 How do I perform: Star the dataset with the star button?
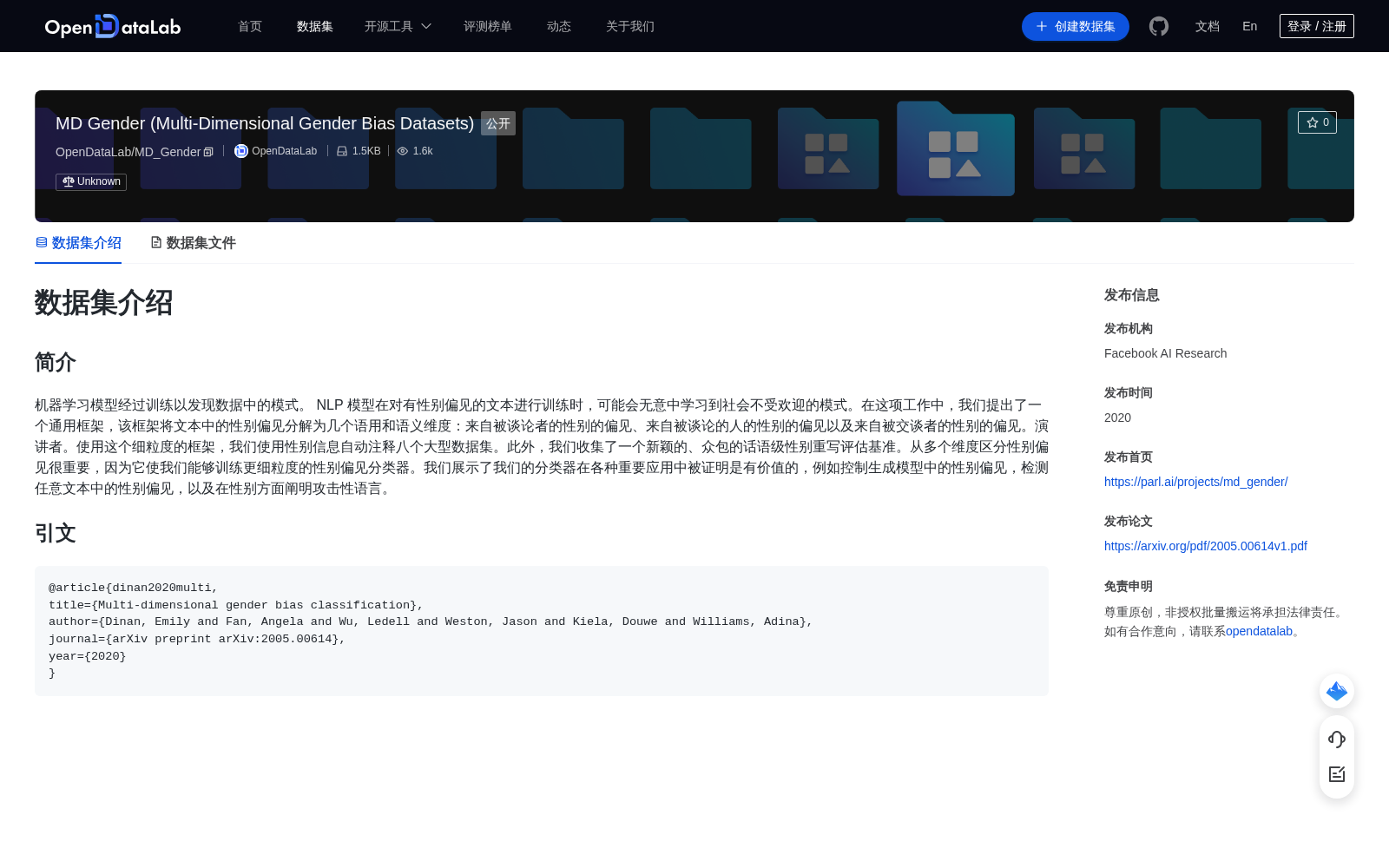(x=1317, y=122)
